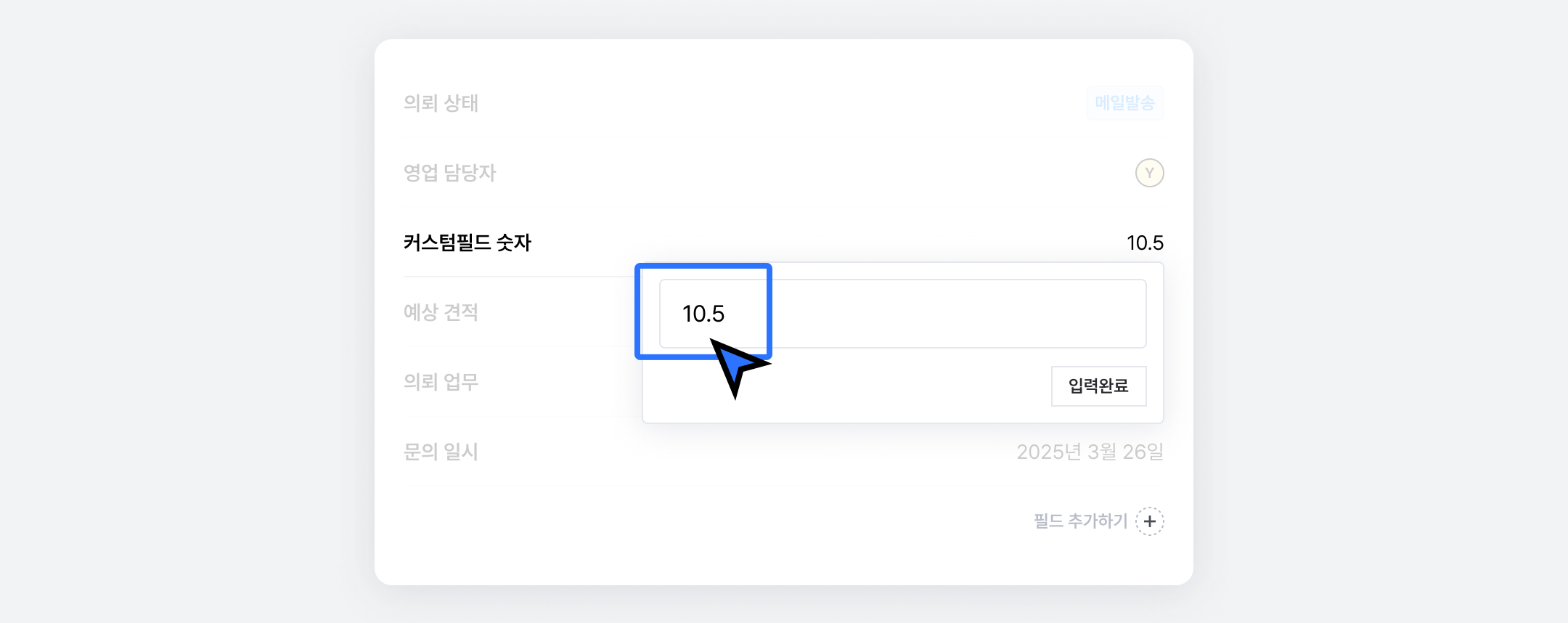This screenshot has height=623, width=1568.
Task: Click the 입력완료 button
Action: click(x=1098, y=386)
